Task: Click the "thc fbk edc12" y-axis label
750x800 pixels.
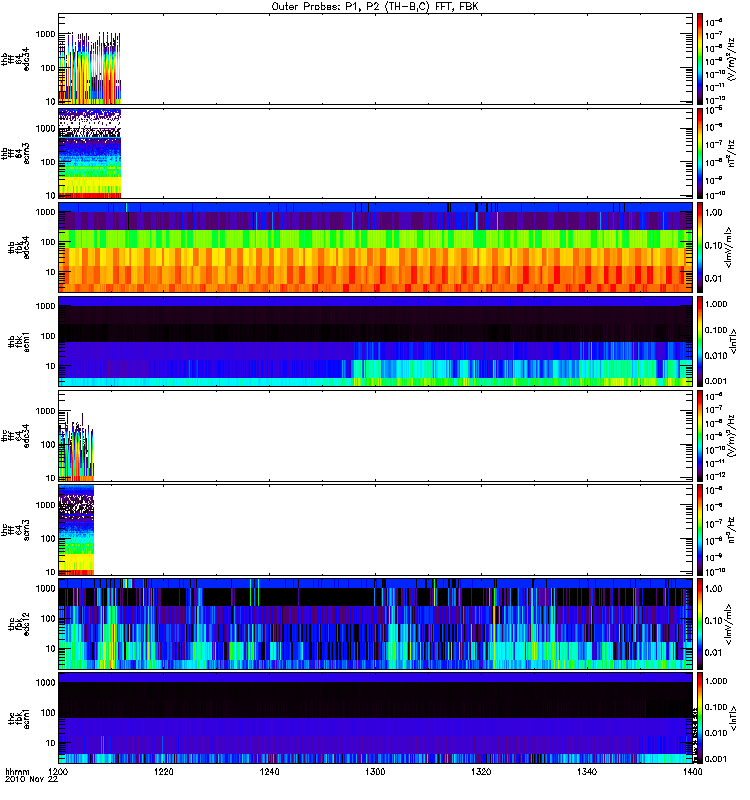Action: coord(19,624)
